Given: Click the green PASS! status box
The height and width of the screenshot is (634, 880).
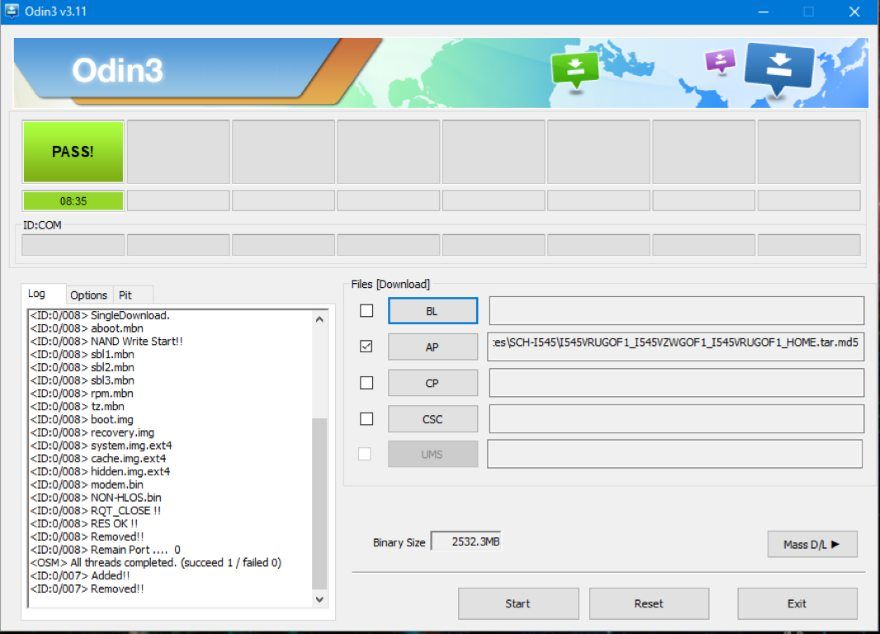Looking at the screenshot, I should click(73, 151).
